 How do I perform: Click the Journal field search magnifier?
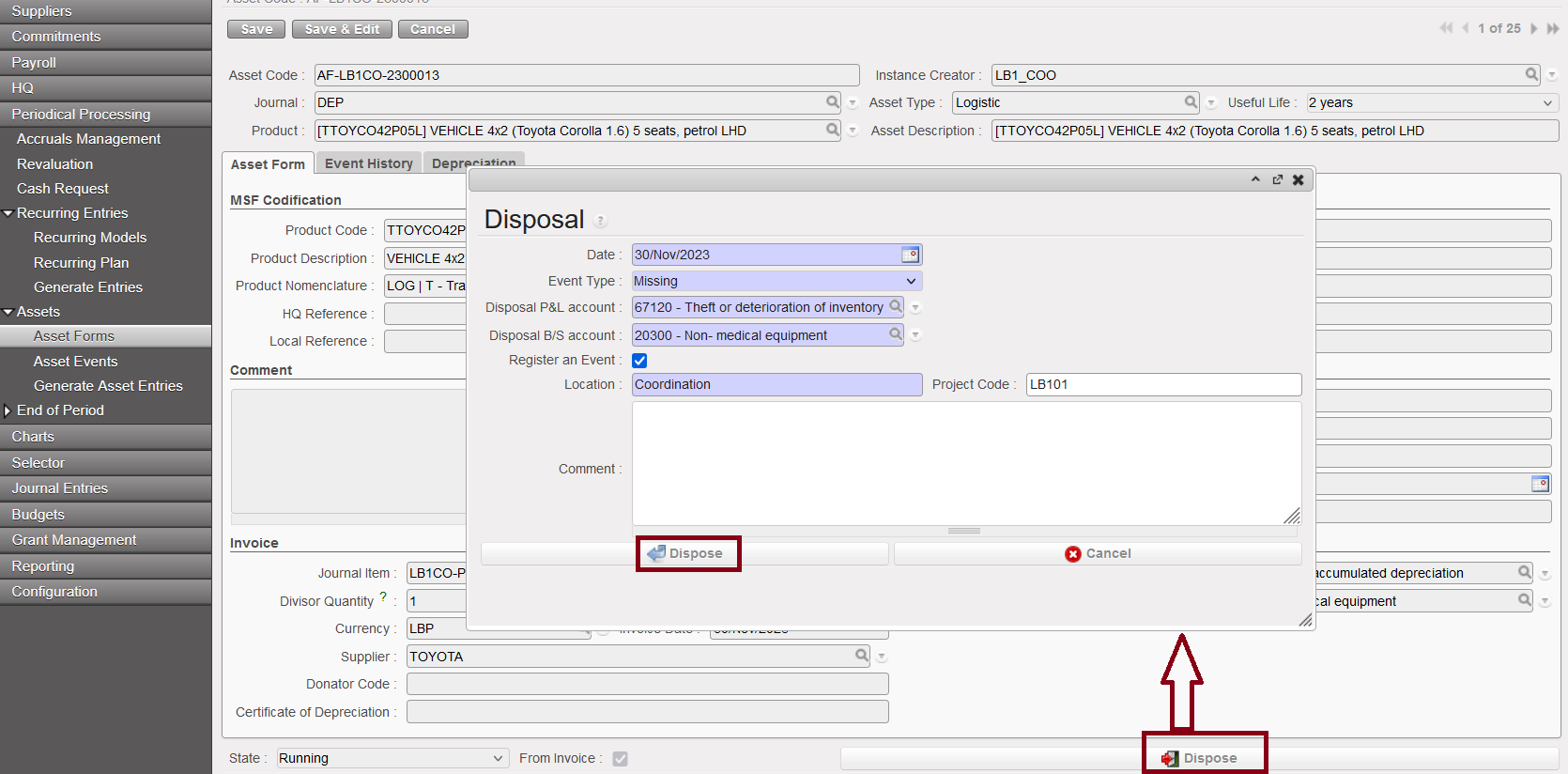point(833,101)
